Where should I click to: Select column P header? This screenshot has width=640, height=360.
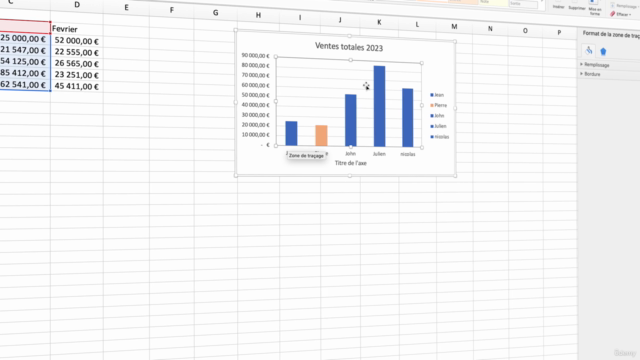559,33
